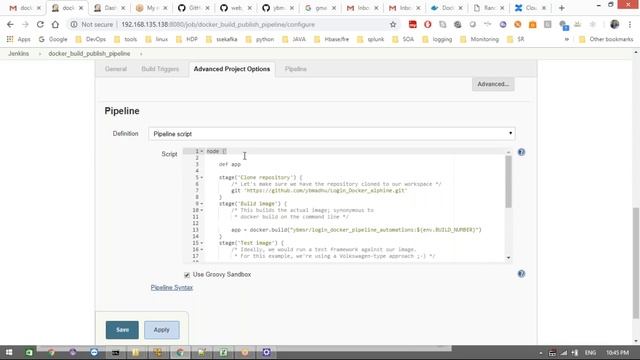Jump to the Pipeline config tab

coord(296,69)
